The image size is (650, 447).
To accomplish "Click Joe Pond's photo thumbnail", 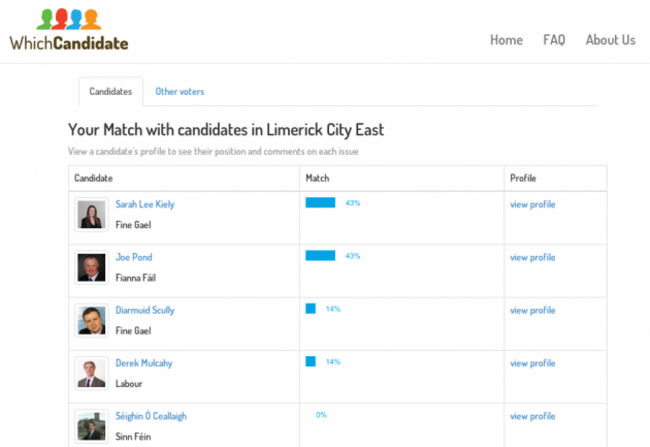I will (92, 267).
